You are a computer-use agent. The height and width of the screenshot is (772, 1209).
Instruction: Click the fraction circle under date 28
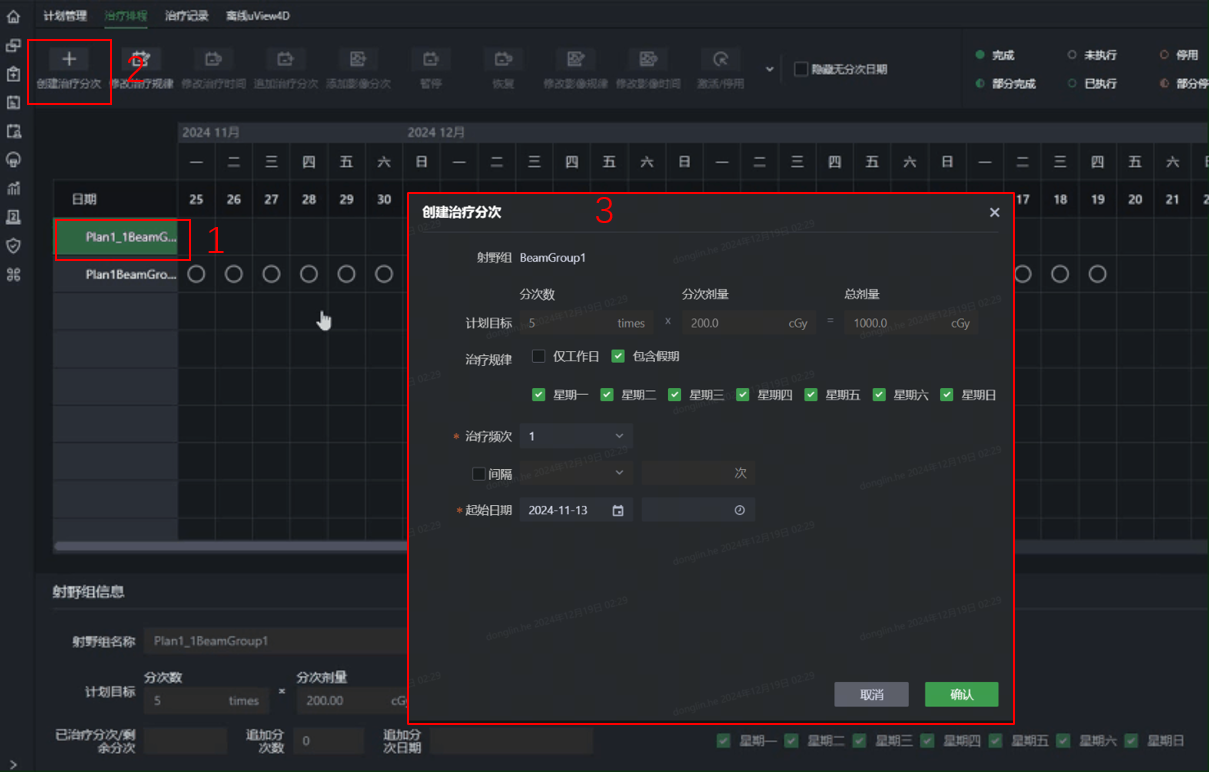(309, 274)
